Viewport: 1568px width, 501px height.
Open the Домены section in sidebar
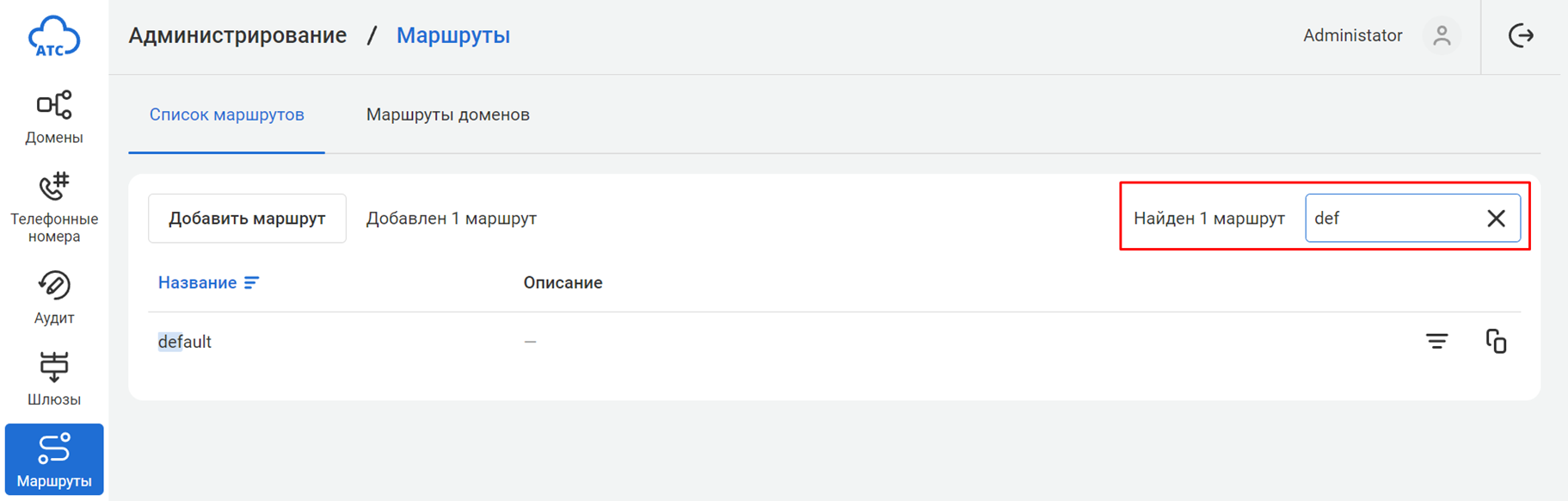pos(53,118)
